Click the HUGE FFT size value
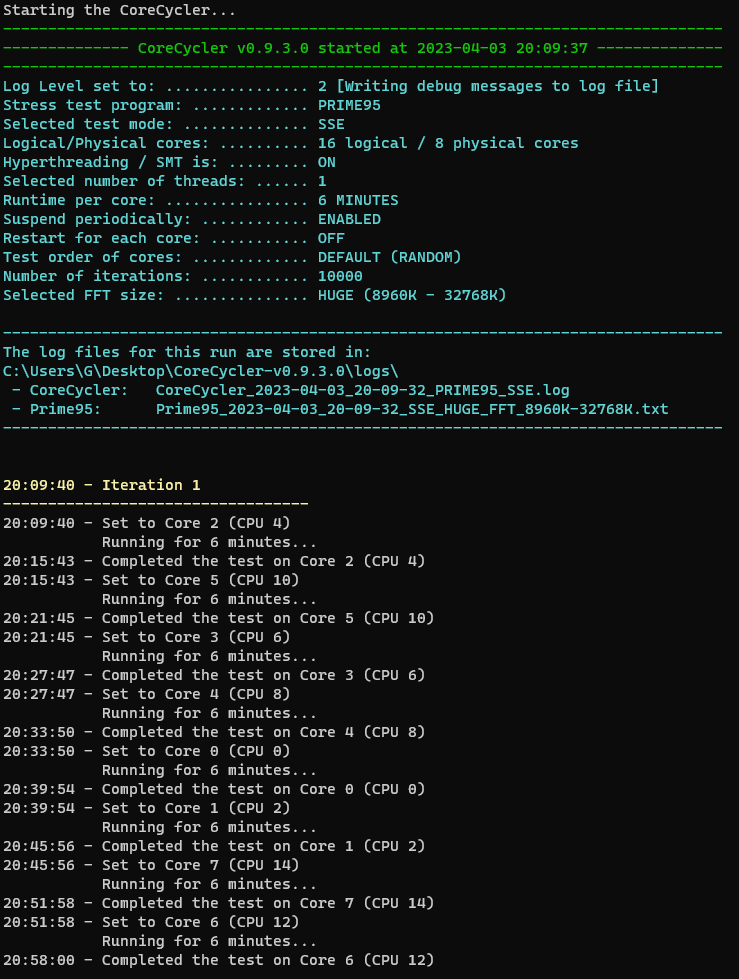The width and height of the screenshot is (739, 979). pos(412,295)
